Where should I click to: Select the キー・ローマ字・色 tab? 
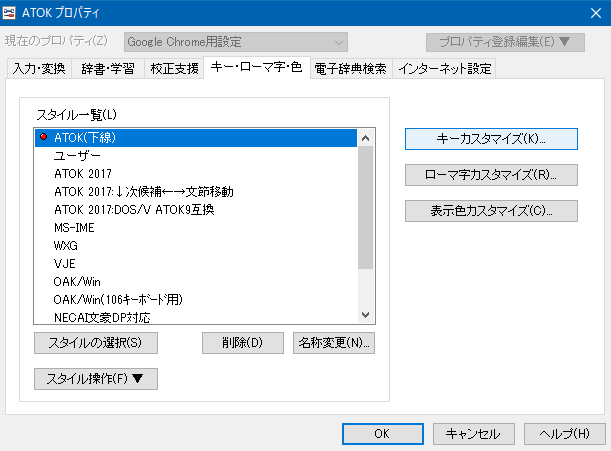point(257,67)
